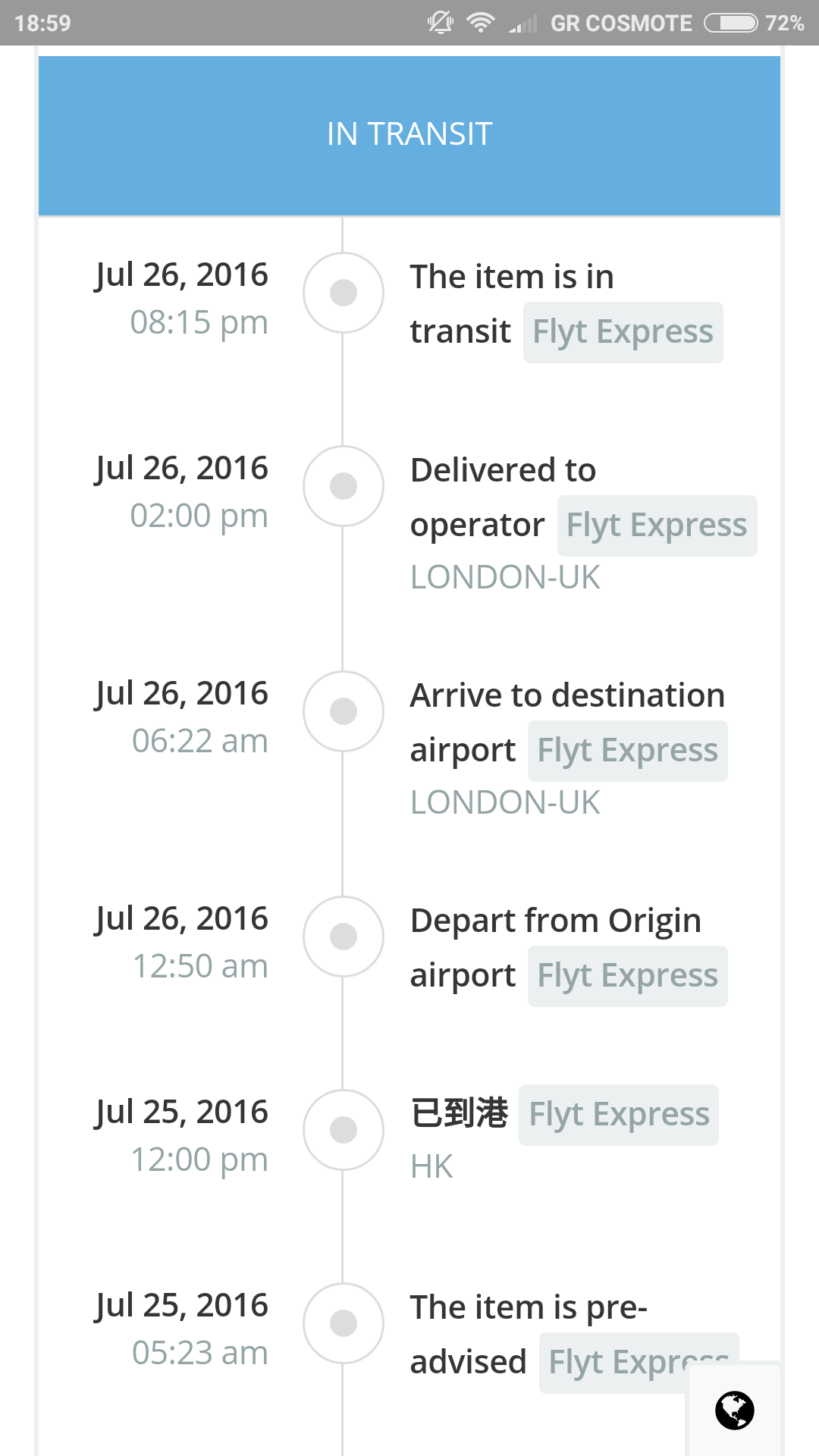
Task: Tap the muted notification bell icon
Action: pyautogui.click(x=440, y=23)
